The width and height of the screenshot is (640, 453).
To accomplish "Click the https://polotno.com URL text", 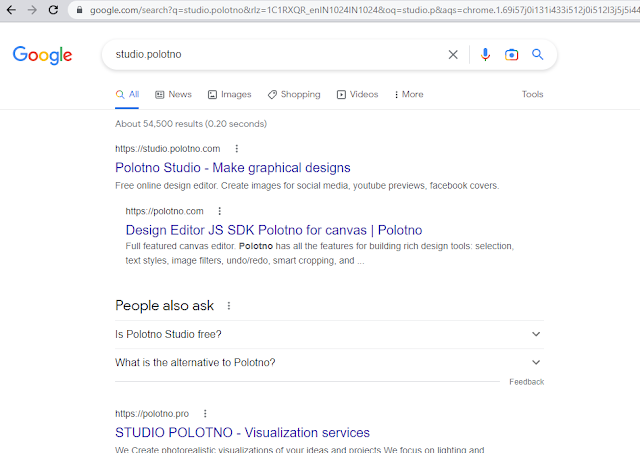I will click(x=164, y=211).
